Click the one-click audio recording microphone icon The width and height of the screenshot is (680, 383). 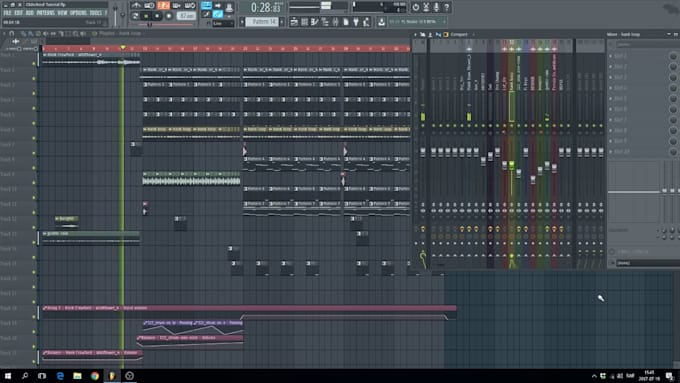[x=436, y=7]
